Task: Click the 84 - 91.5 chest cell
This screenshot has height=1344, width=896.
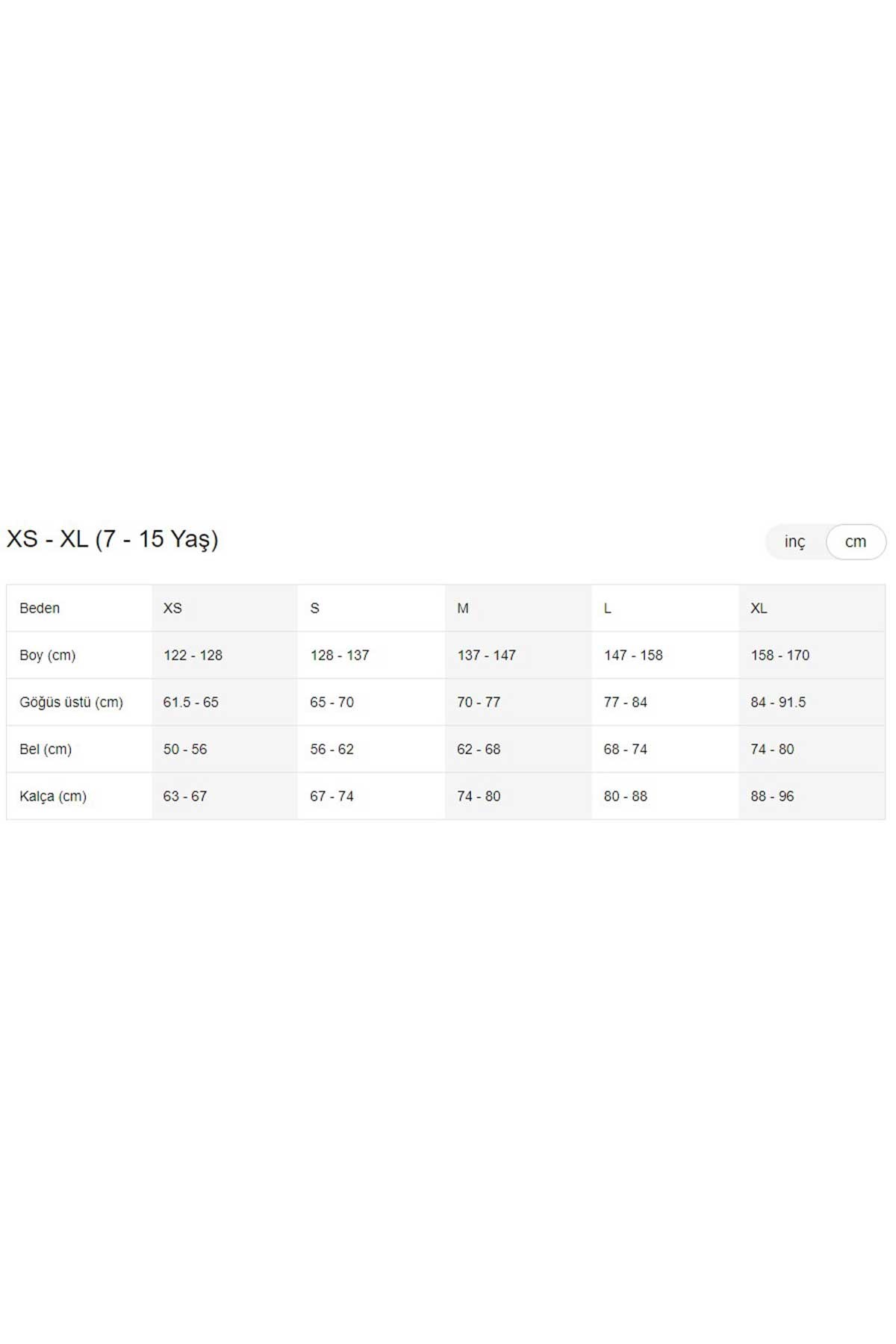Action: tap(778, 703)
